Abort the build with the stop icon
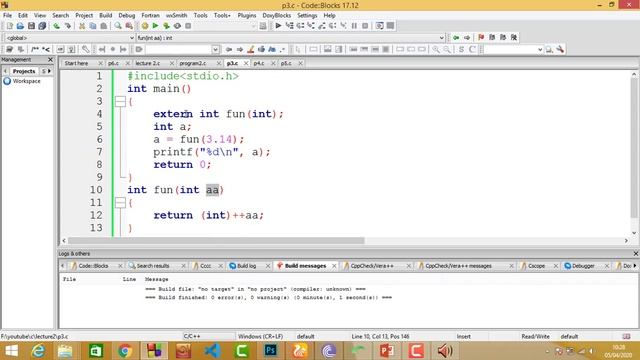640x360 pixels. (188, 26)
